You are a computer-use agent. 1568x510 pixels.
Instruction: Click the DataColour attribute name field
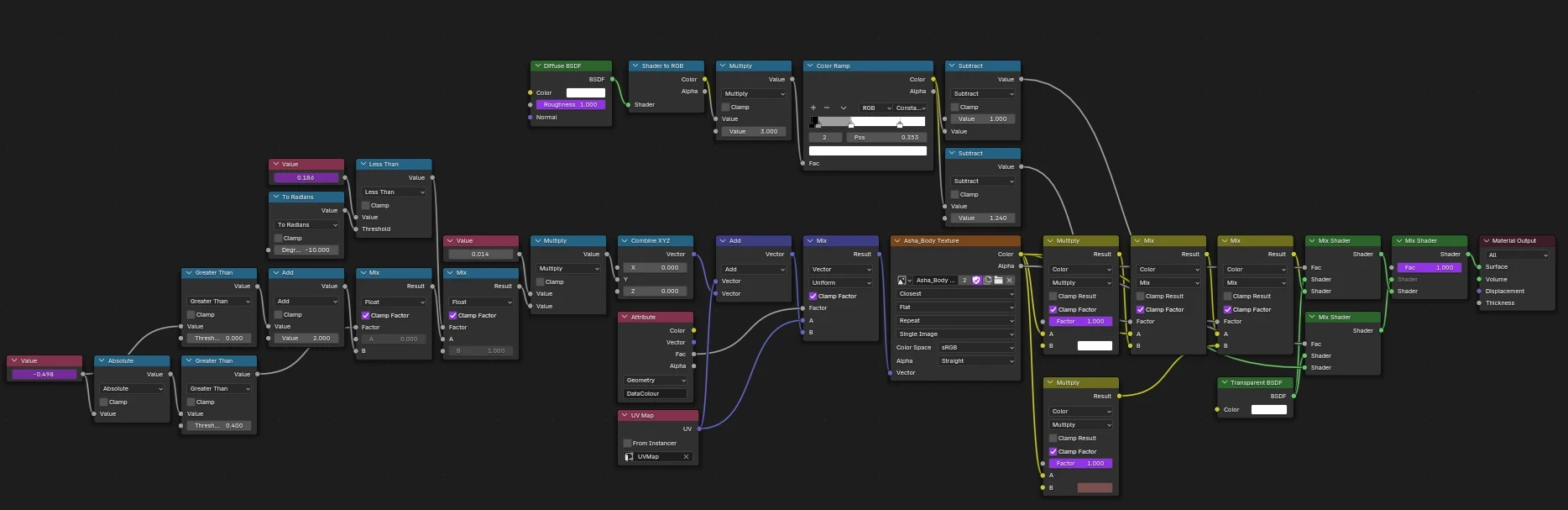(655, 393)
